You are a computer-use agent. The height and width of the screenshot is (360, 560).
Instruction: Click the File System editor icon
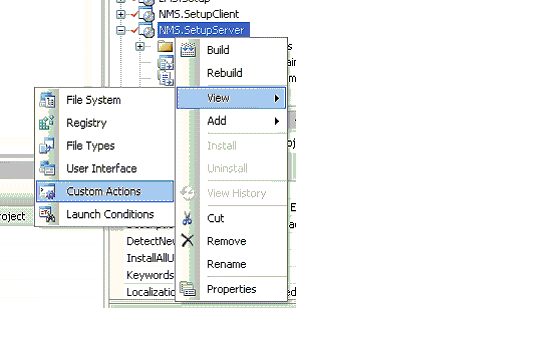click(x=47, y=100)
